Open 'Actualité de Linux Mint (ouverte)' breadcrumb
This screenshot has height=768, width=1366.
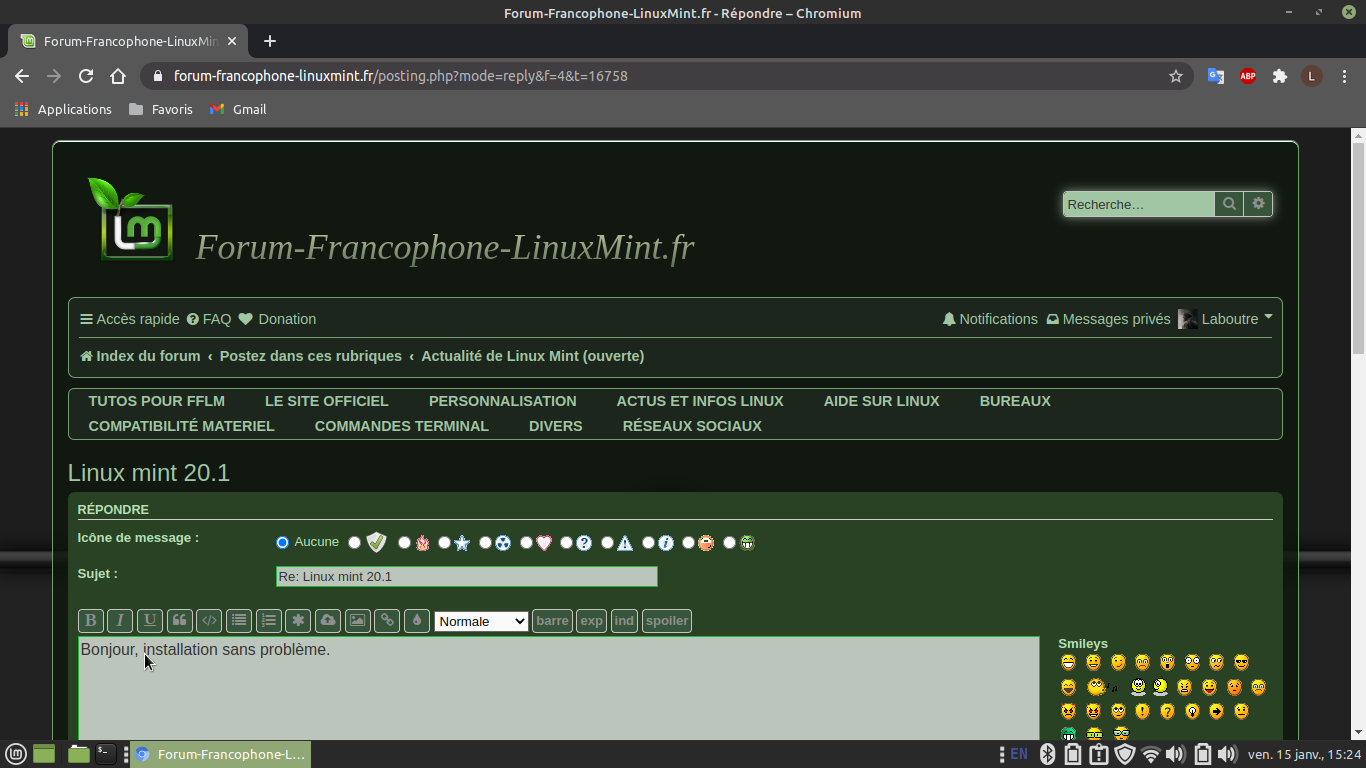[x=533, y=356]
